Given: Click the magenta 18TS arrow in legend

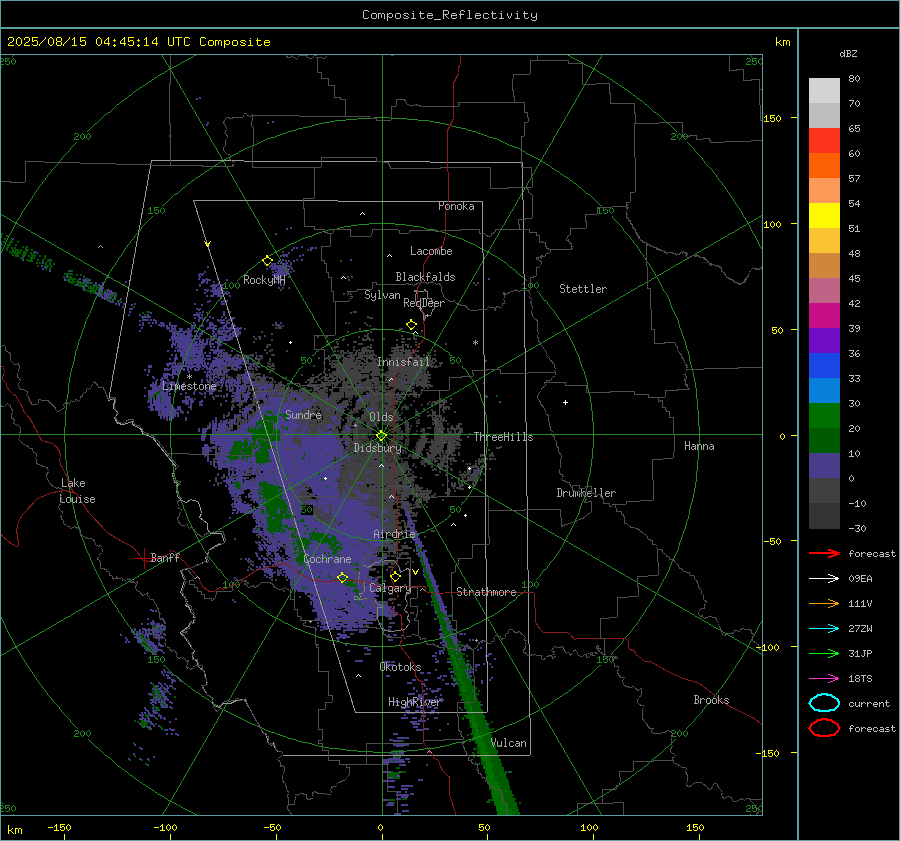Looking at the screenshot, I should coord(824,679).
